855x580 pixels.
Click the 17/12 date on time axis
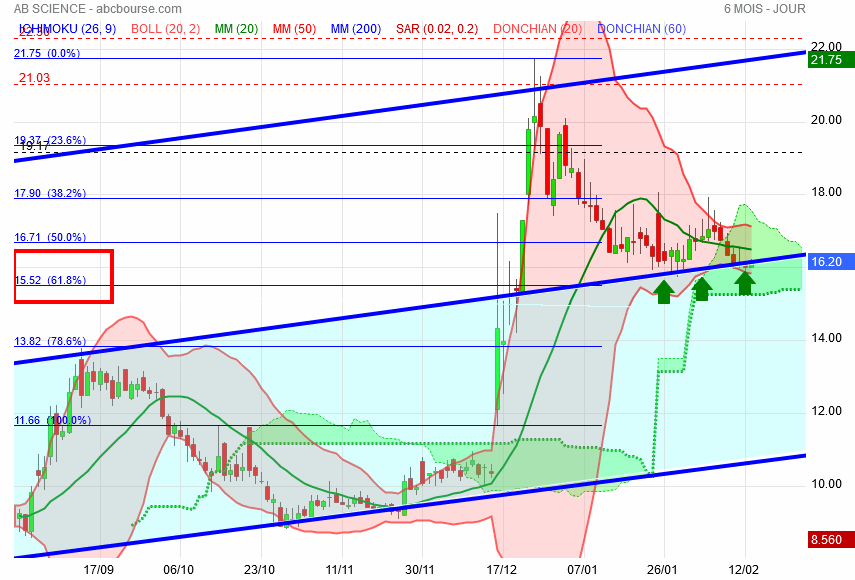pyautogui.click(x=502, y=570)
